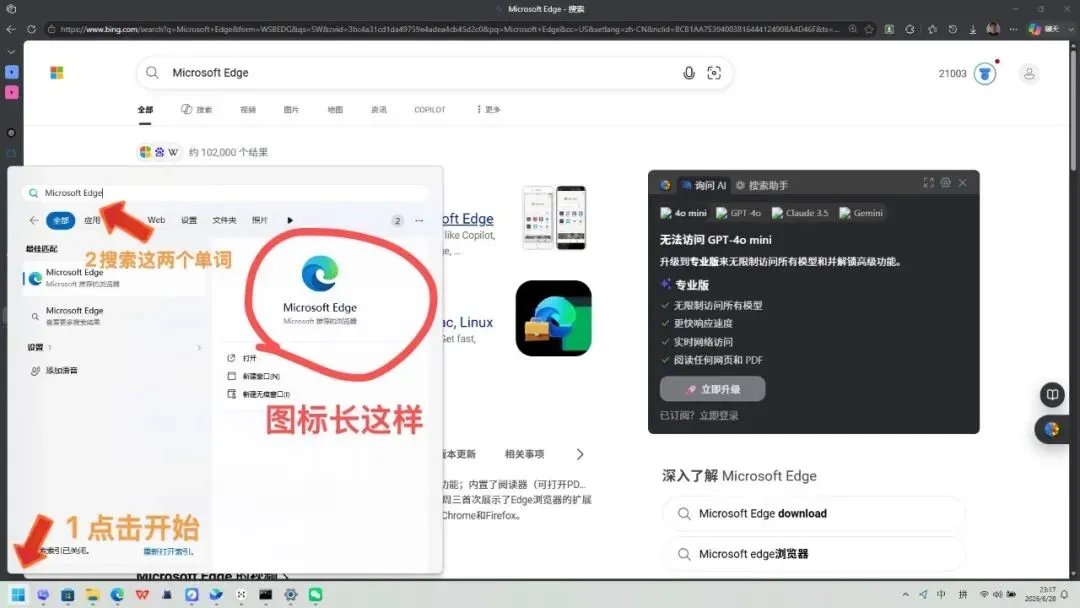Go back in Start search panel
Screen dimensions: 1080x608
(x=34, y=220)
